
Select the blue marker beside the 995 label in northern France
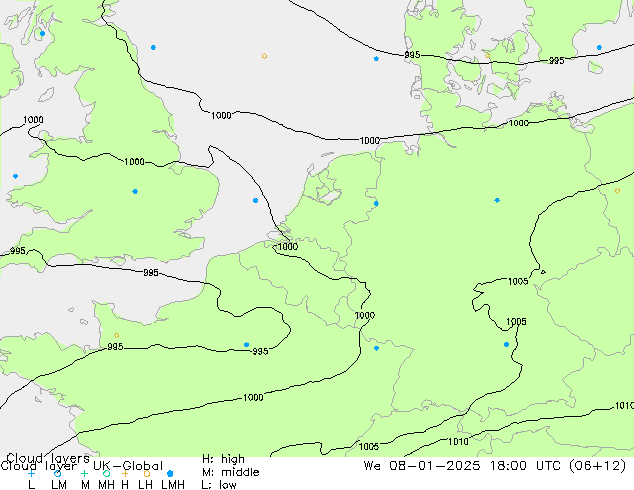[x=247, y=344]
